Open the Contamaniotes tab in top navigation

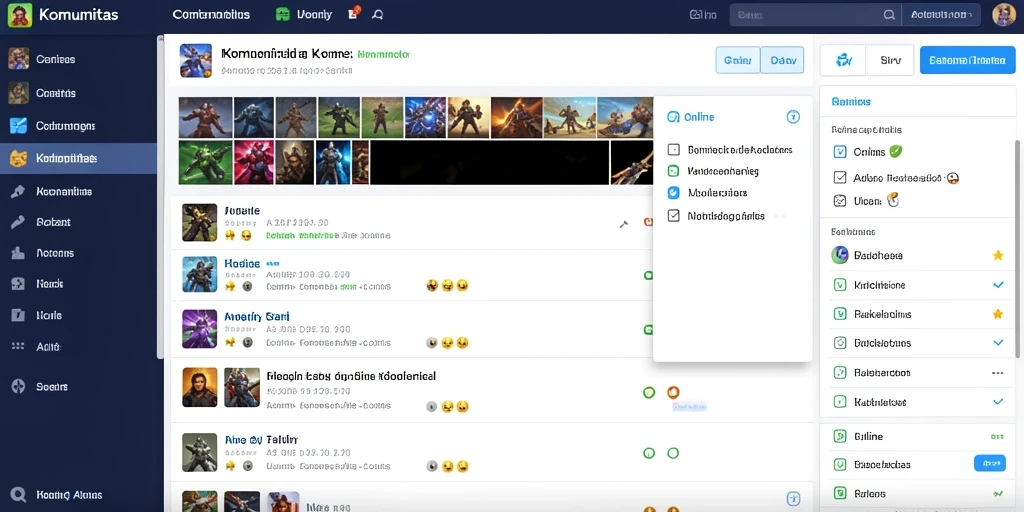[x=212, y=14]
